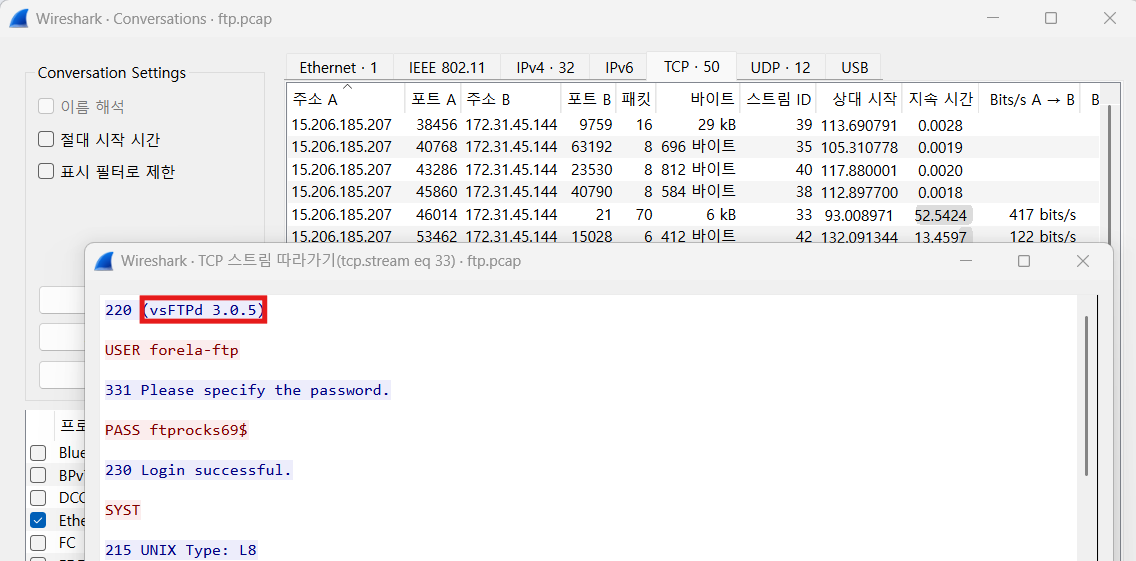
Task: Click the 220 (vsFTPd 3.0.5) banner line
Action: 186,310
